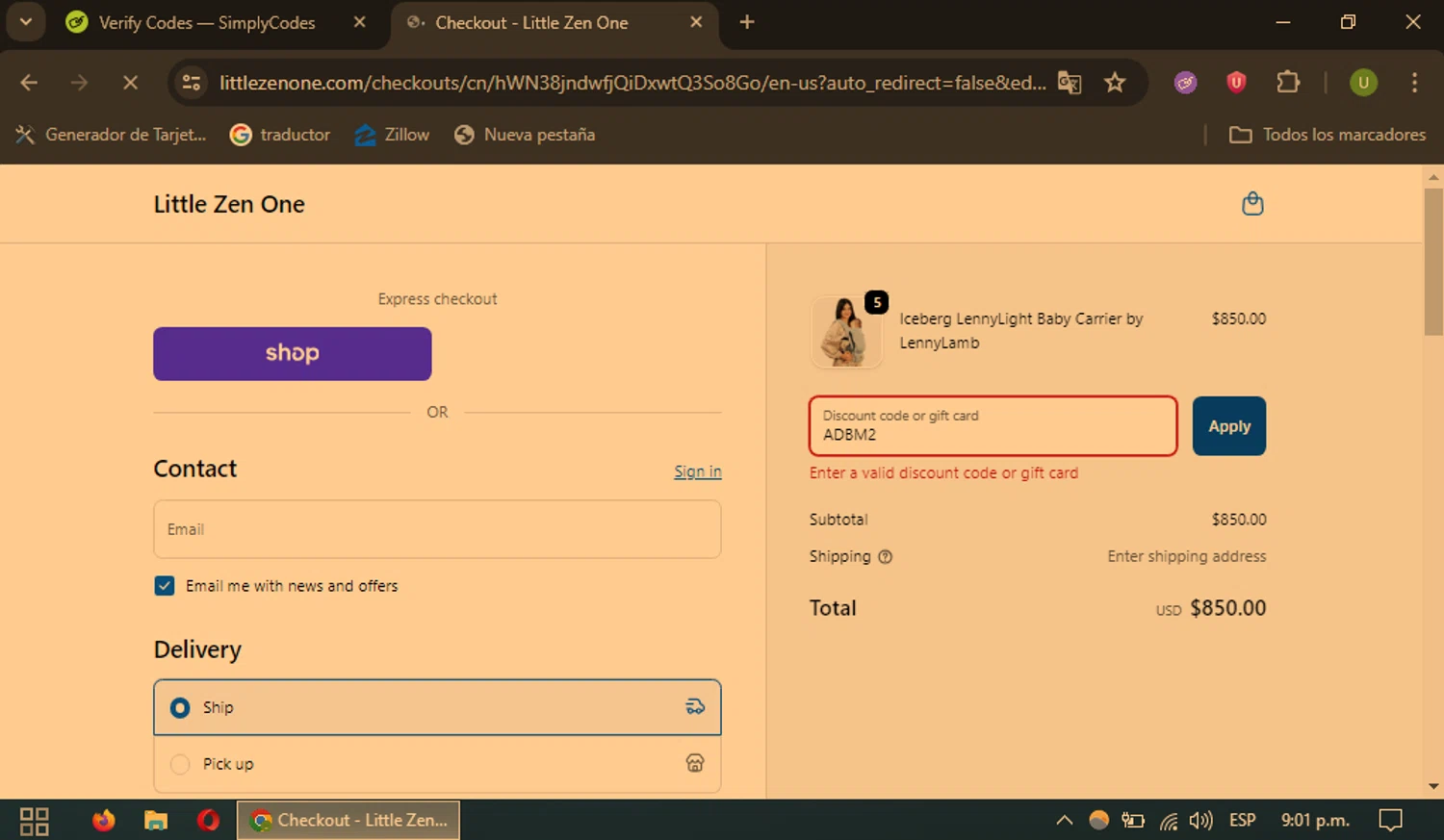Click the baby carrier product thumbnail

pos(846,332)
